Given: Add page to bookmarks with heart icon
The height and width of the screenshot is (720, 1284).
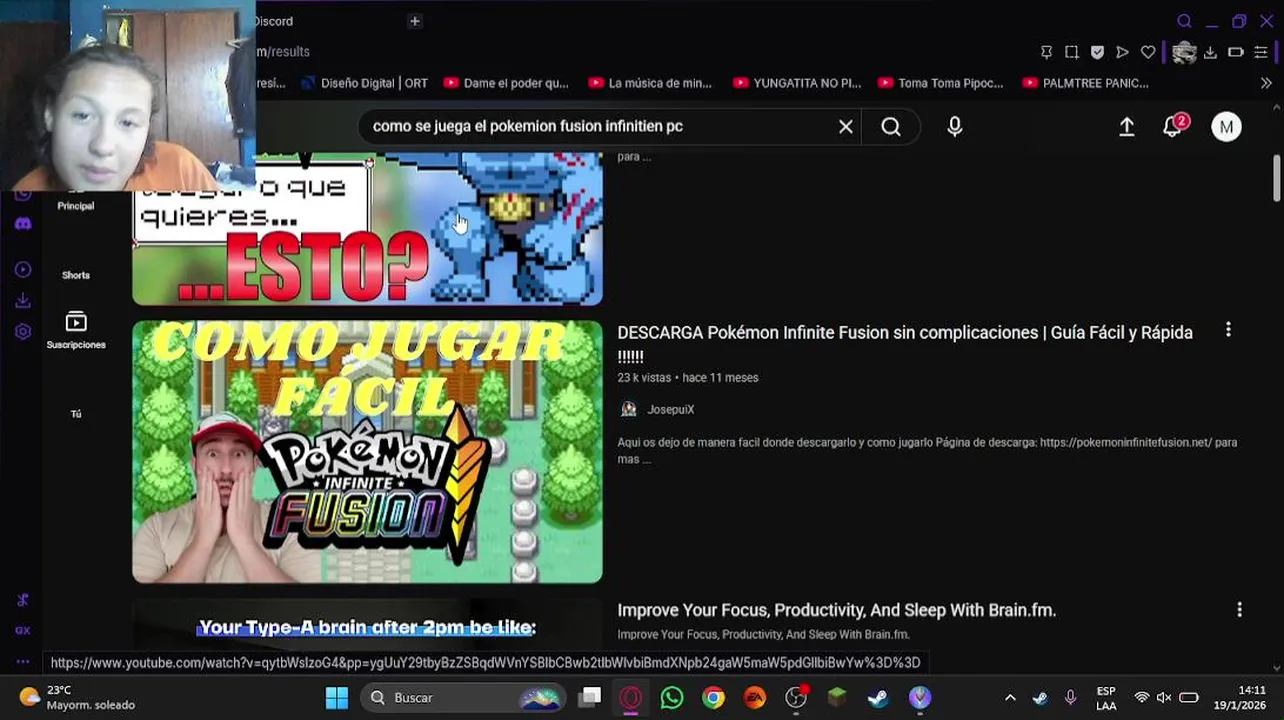Looking at the screenshot, I should coord(1148,52).
